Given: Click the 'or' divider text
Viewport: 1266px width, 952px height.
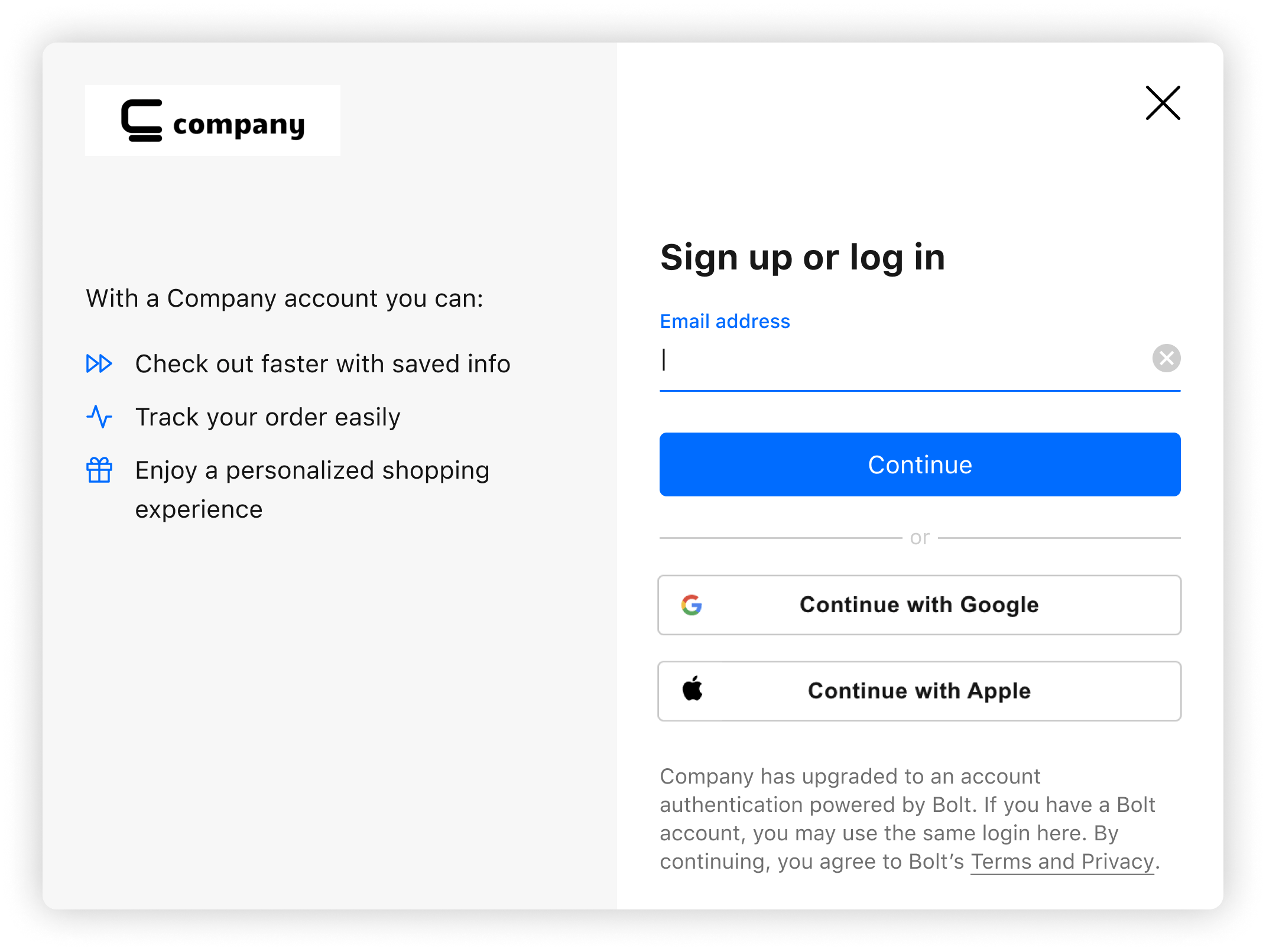Looking at the screenshot, I should tap(920, 537).
